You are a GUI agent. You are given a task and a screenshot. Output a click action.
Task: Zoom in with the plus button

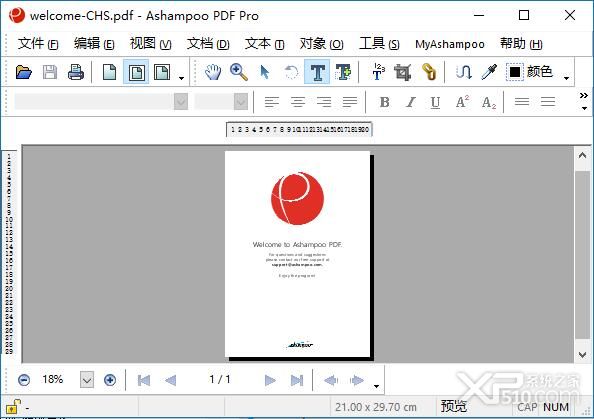tap(110, 380)
